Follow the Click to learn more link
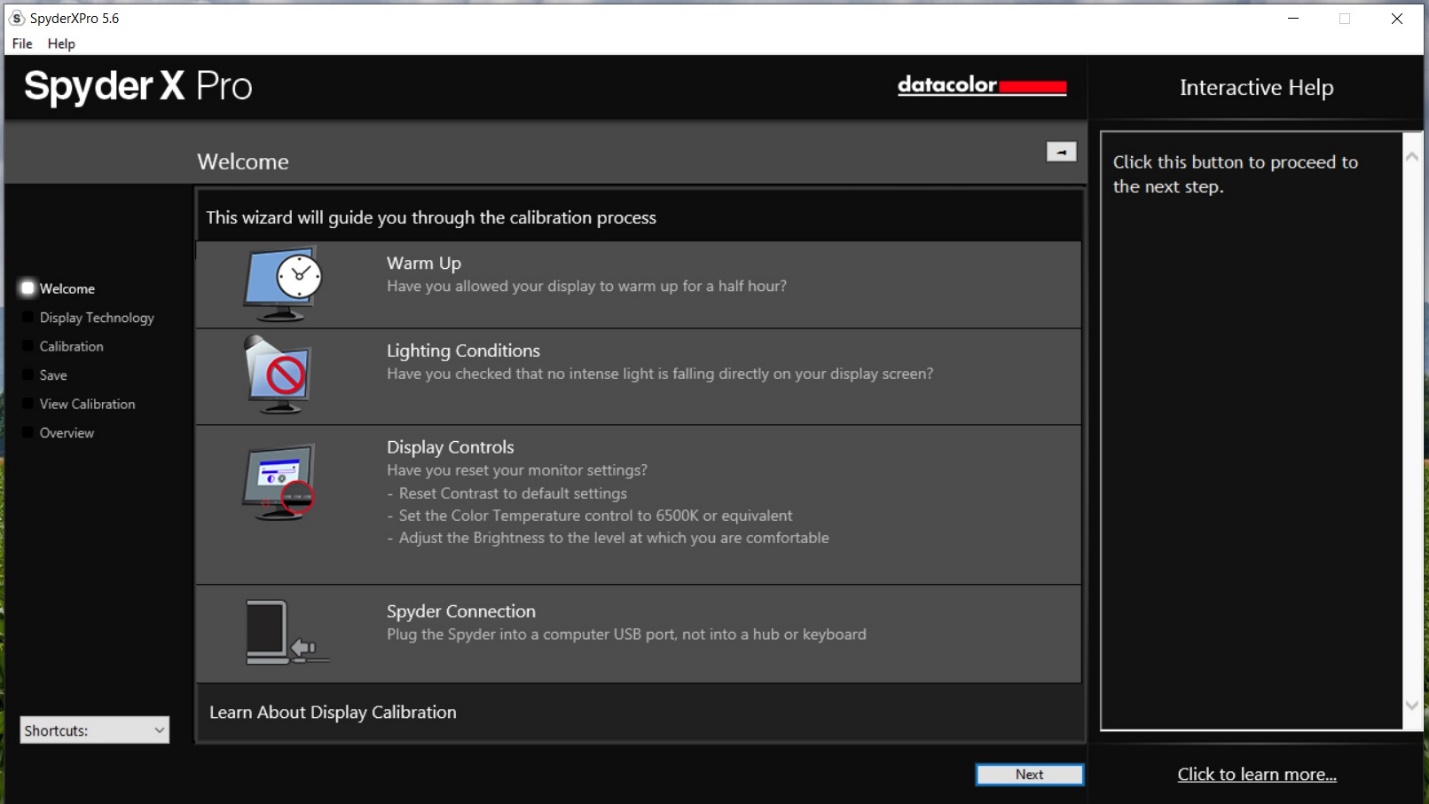 pos(1256,775)
